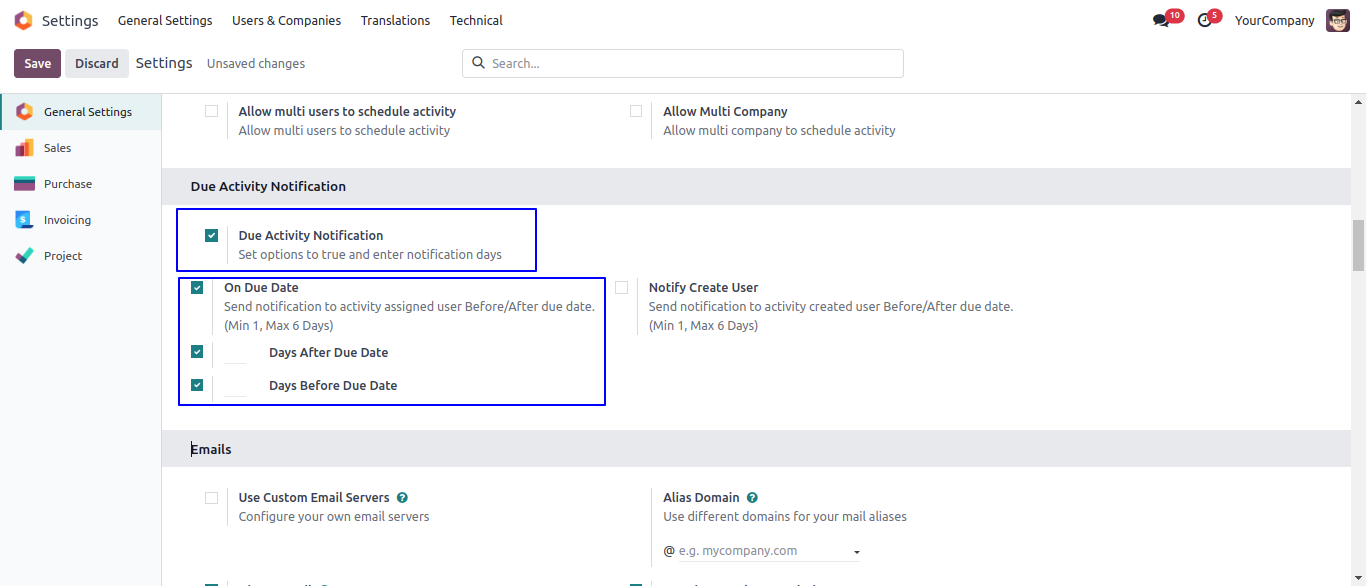Expand the Alias Domain dropdown

857,552
